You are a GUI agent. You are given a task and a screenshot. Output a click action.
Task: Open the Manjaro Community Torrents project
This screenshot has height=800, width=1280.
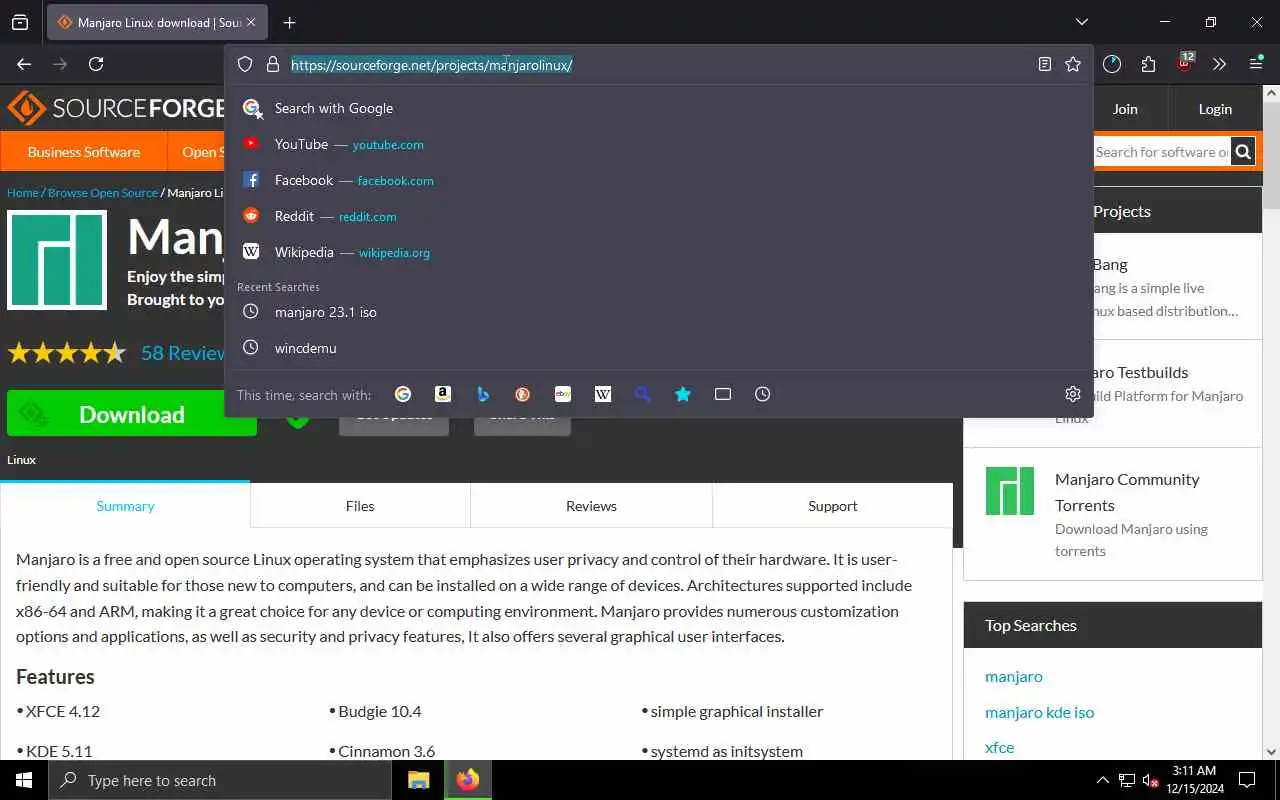click(1127, 492)
